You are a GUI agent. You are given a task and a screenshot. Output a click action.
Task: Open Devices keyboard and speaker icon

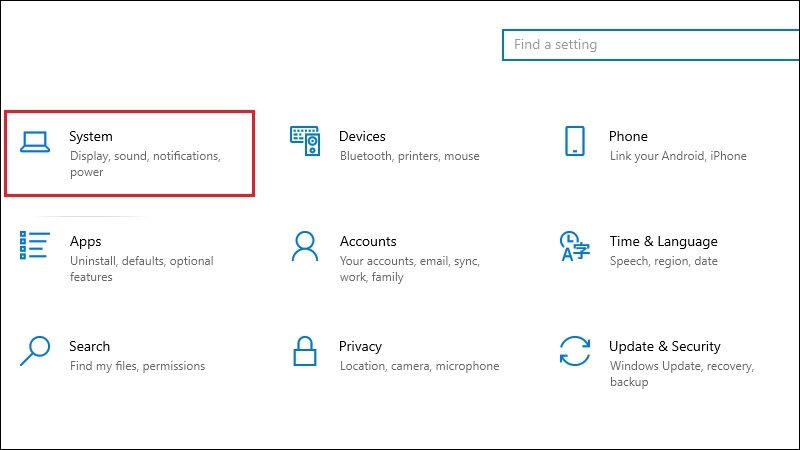pyautogui.click(x=305, y=141)
